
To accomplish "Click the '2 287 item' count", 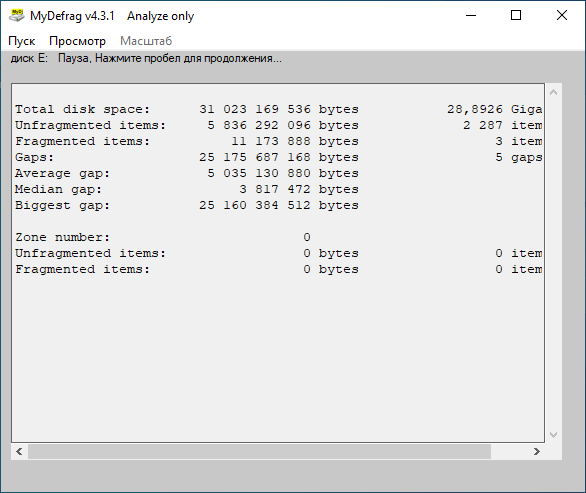I will (x=502, y=125).
